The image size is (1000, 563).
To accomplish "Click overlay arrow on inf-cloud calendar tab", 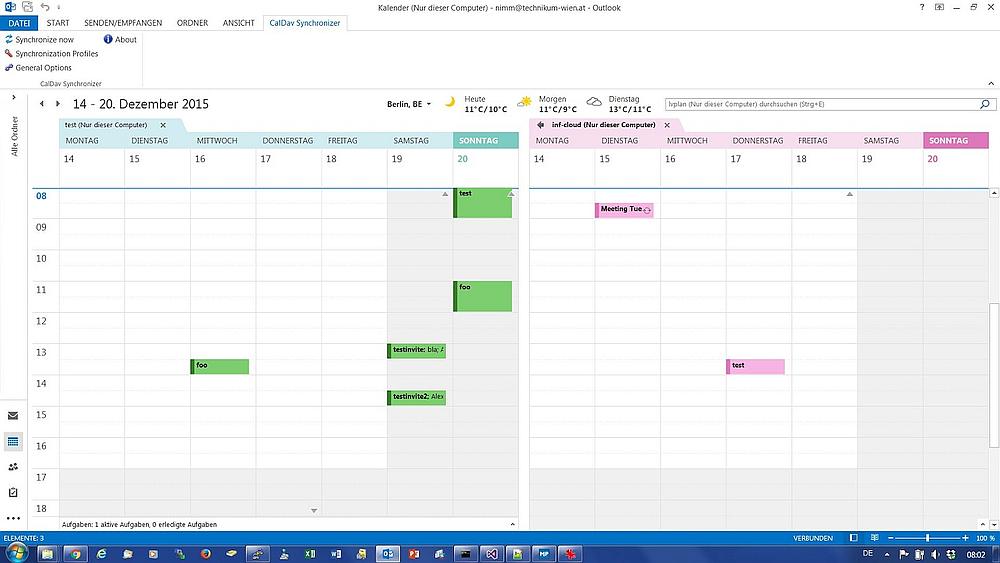I will coord(541,125).
